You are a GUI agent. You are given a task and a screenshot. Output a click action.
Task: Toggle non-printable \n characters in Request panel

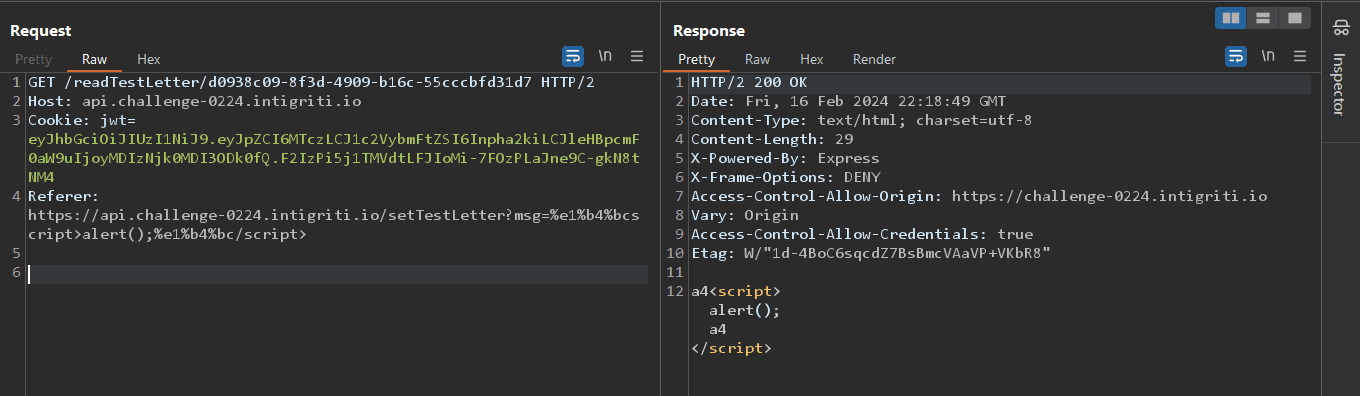click(x=605, y=56)
